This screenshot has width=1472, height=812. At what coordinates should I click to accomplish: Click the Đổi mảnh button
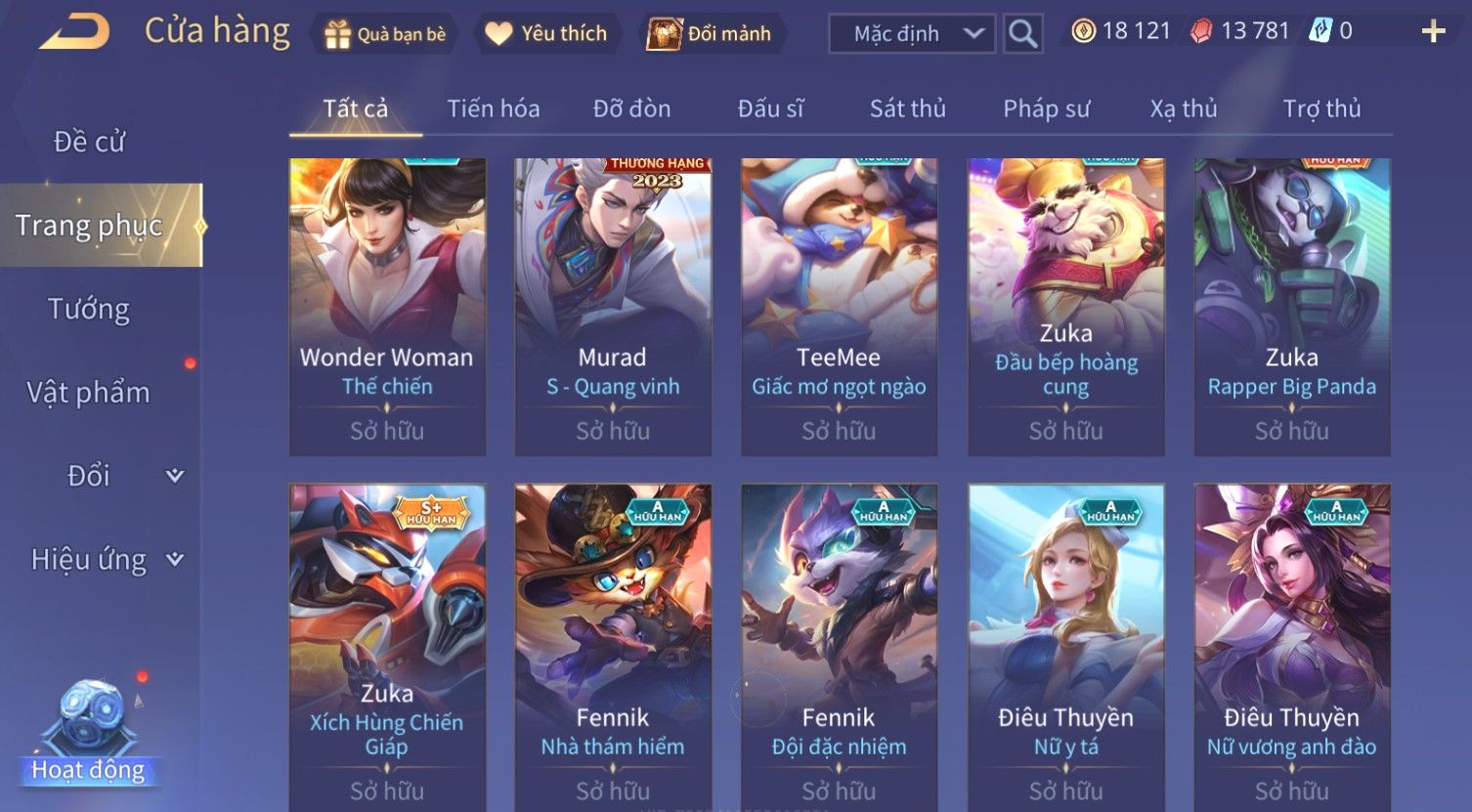(x=714, y=34)
